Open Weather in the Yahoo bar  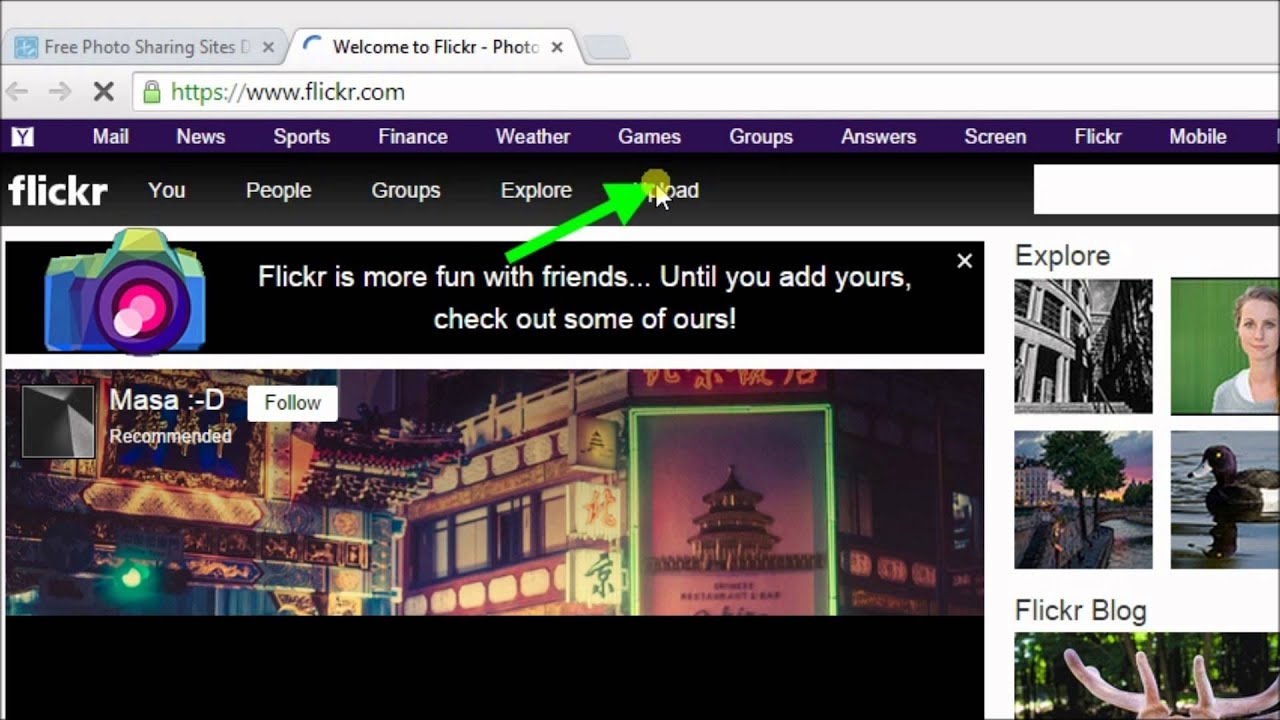tap(533, 137)
